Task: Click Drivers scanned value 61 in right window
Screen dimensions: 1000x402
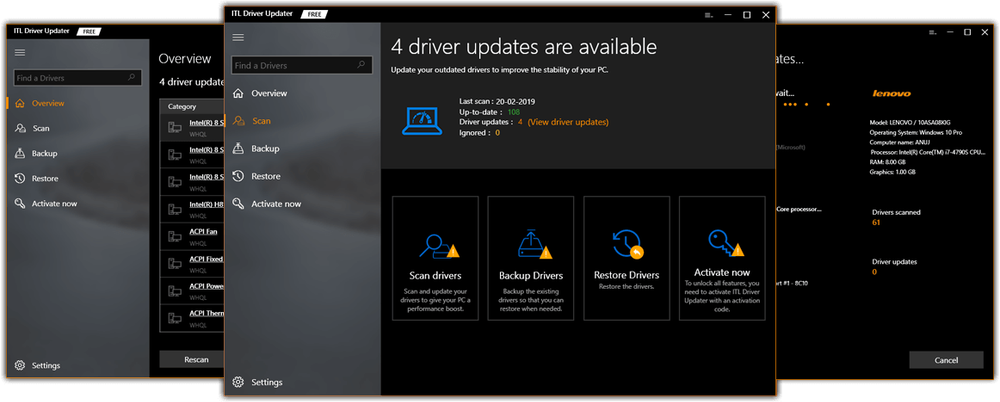Action: pyautogui.click(x=876, y=223)
